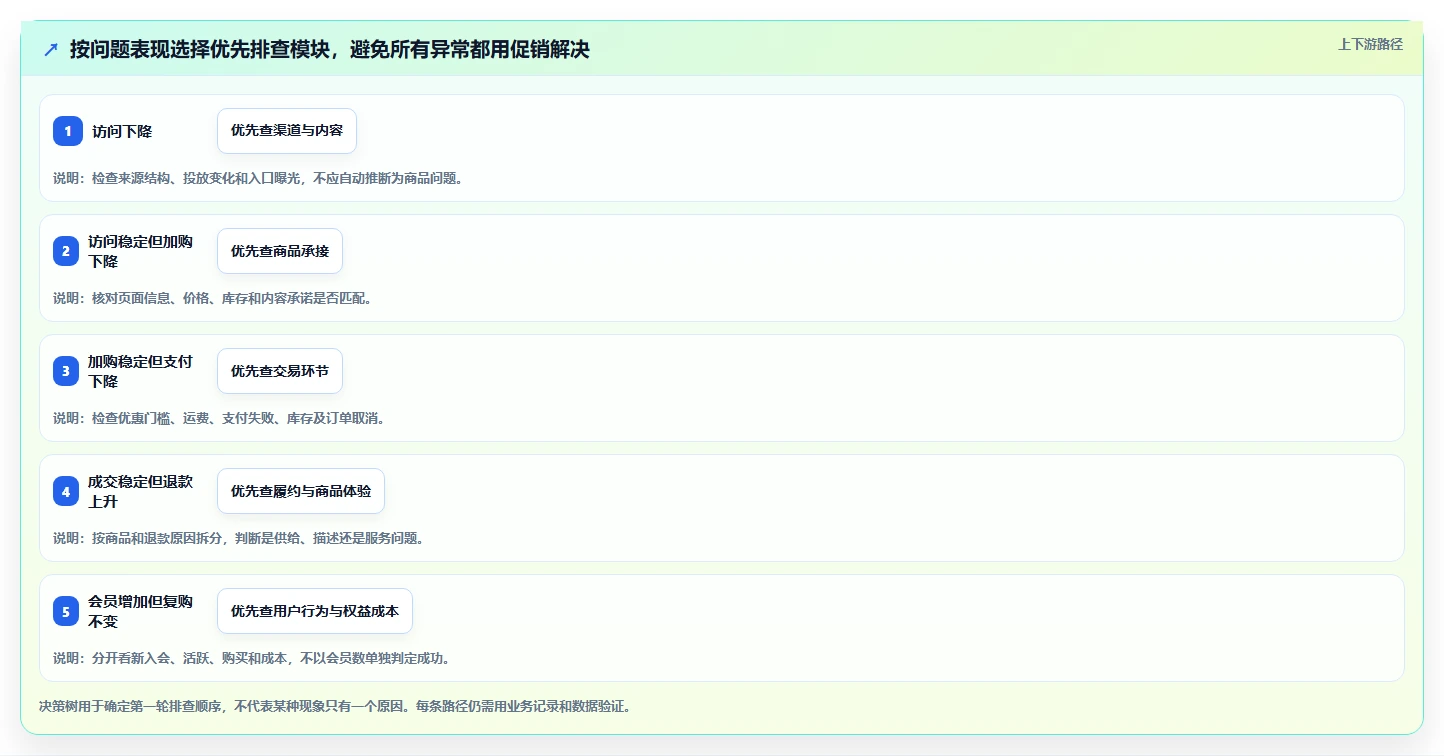Click the 会员增加但复购不变 symptom label
The width and height of the screenshot is (1444, 756).
pyautogui.click(x=140, y=611)
